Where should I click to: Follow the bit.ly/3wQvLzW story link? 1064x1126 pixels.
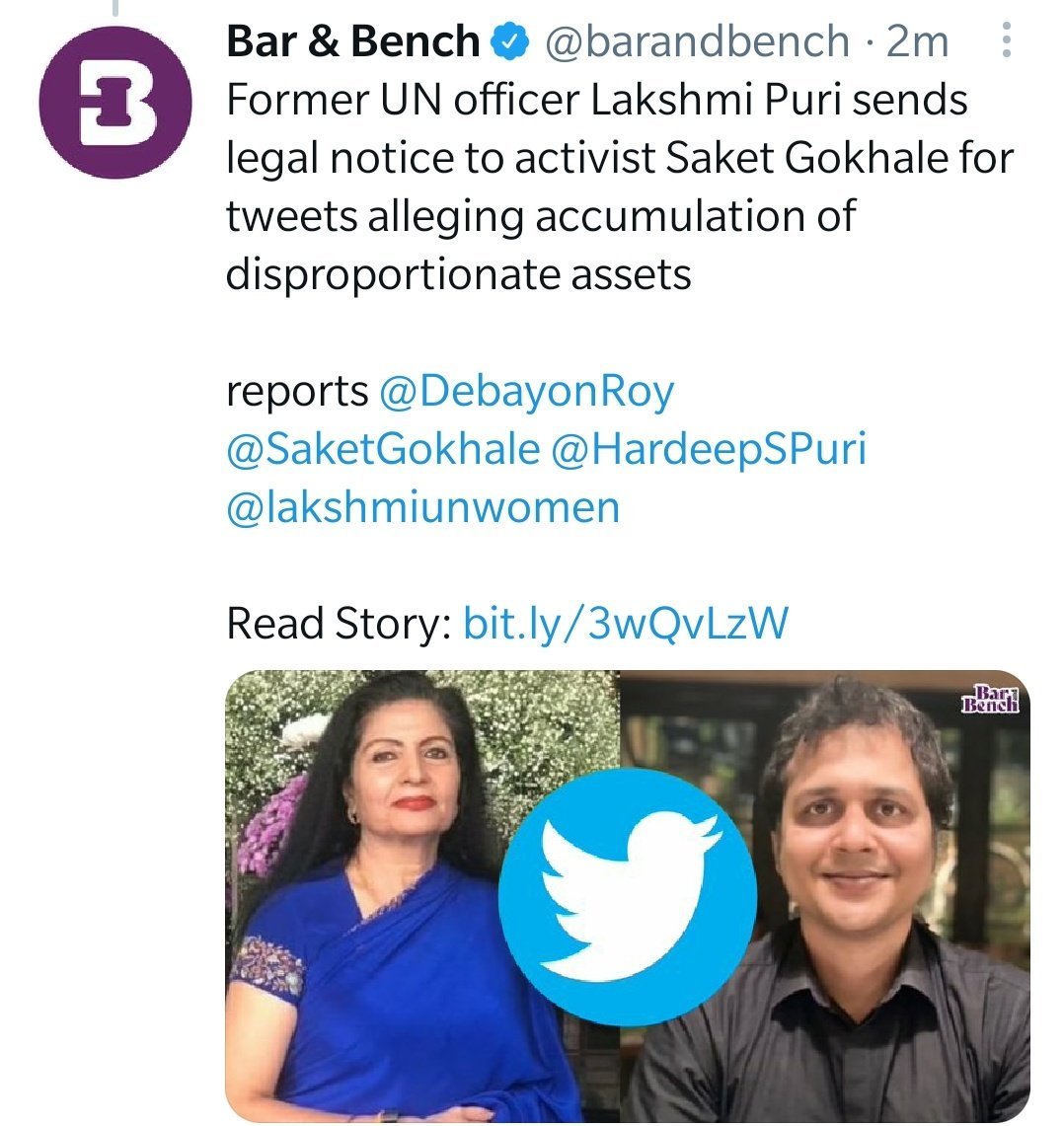(x=626, y=624)
